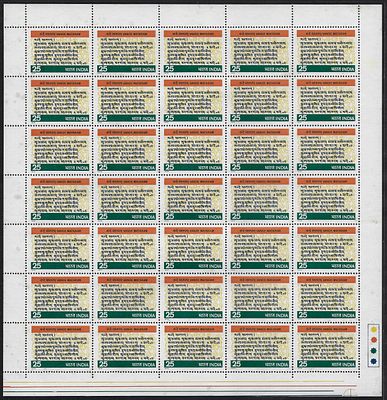Click the dark blue printer's color dot
Viewport: 387px width, 400px height.
(374, 361)
